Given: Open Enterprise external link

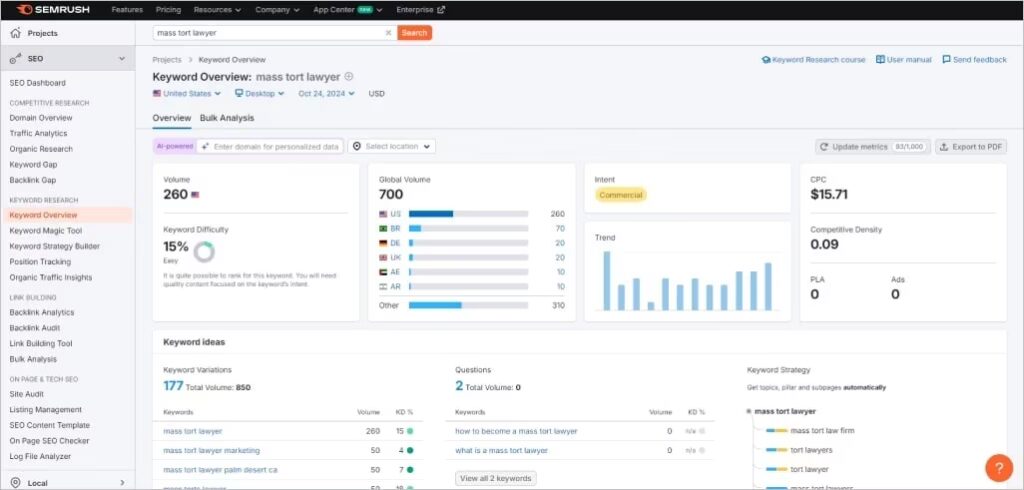Looking at the screenshot, I should [421, 10].
